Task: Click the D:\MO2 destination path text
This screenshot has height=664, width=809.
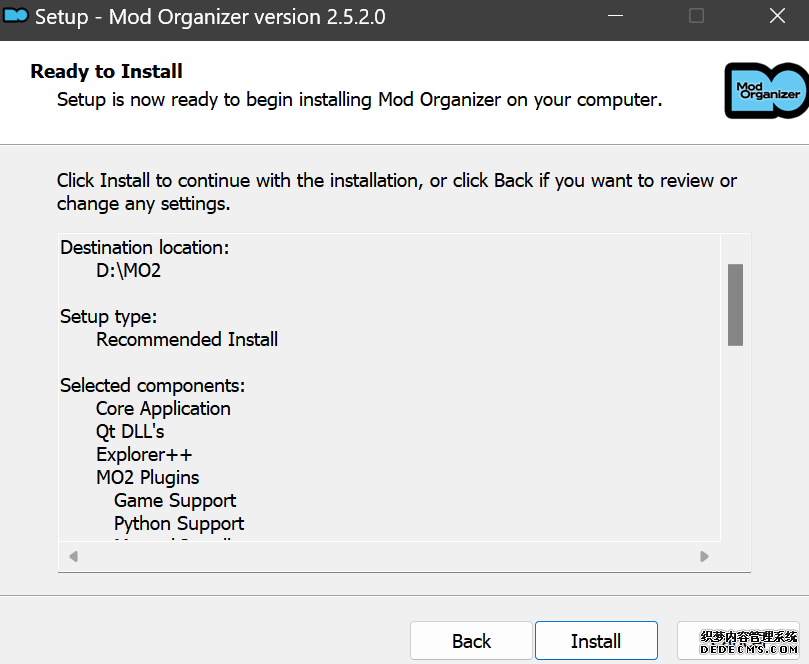Action: pyautogui.click(x=128, y=270)
